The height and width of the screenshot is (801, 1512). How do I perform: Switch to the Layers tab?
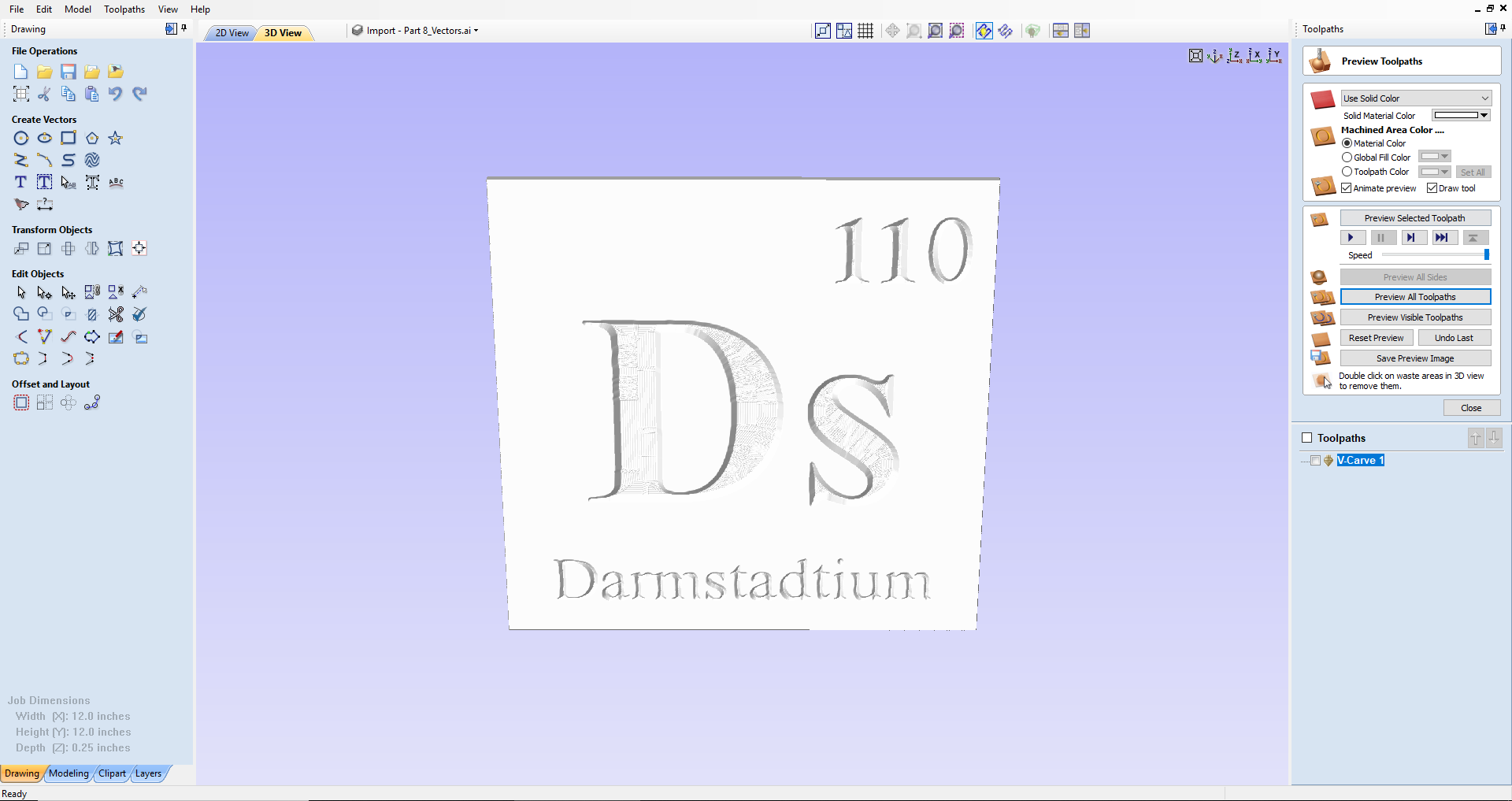[x=148, y=773]
